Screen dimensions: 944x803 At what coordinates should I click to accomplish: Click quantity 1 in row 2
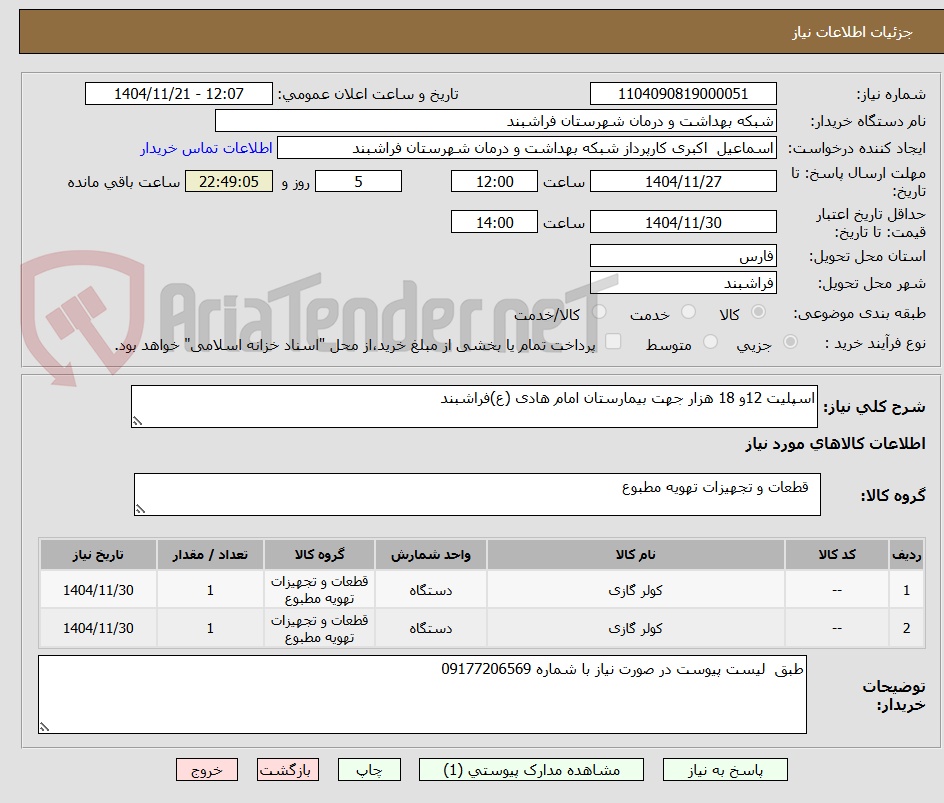click(210, 628)
